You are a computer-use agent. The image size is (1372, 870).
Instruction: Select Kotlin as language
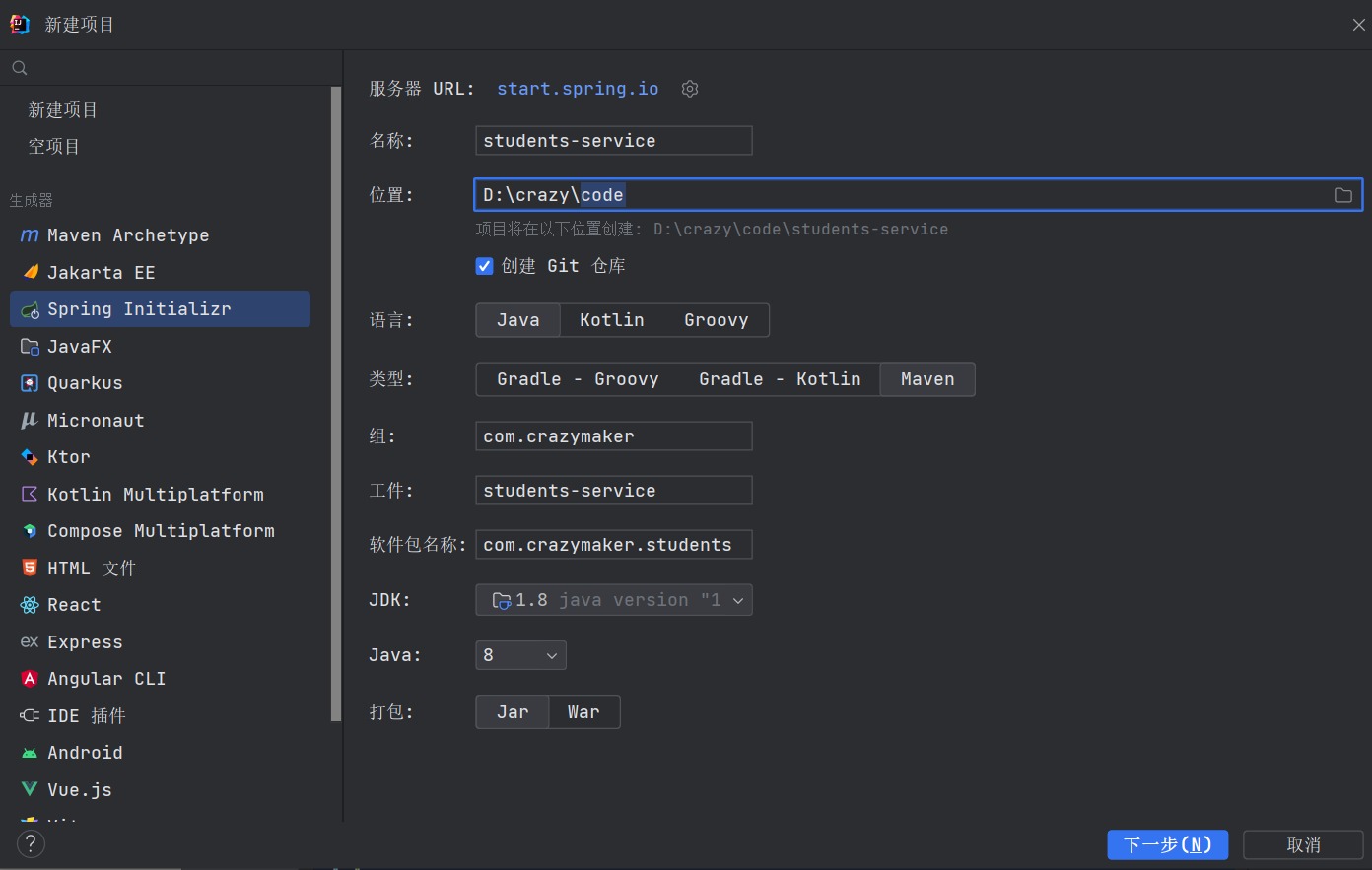pyautogui.click(x=612, y=320)
